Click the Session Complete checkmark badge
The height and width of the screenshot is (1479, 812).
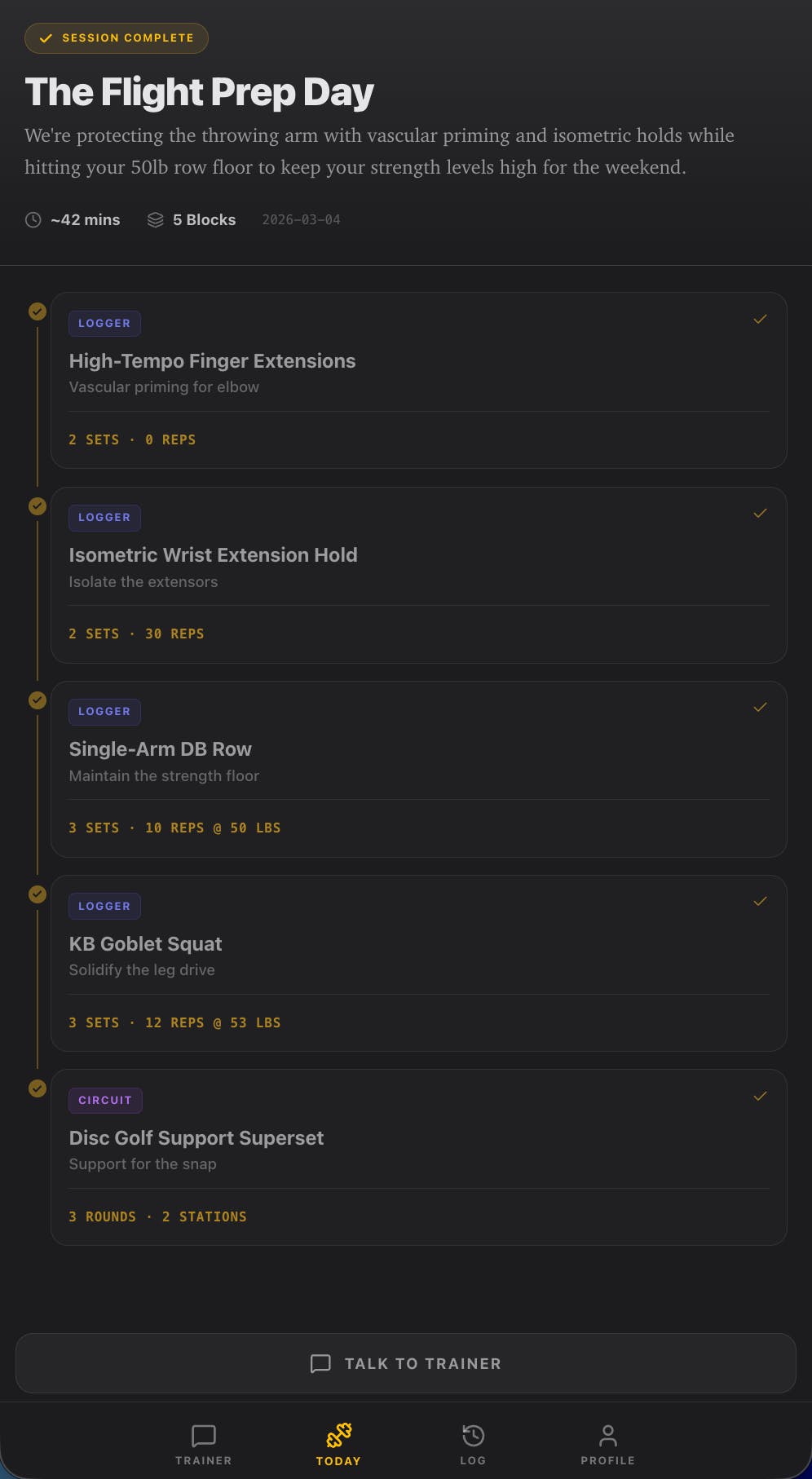(x=117, y=38)
